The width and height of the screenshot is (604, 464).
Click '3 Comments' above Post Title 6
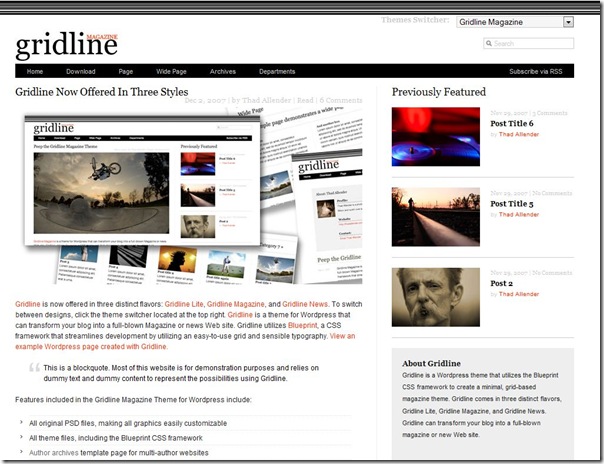[550, 113]
